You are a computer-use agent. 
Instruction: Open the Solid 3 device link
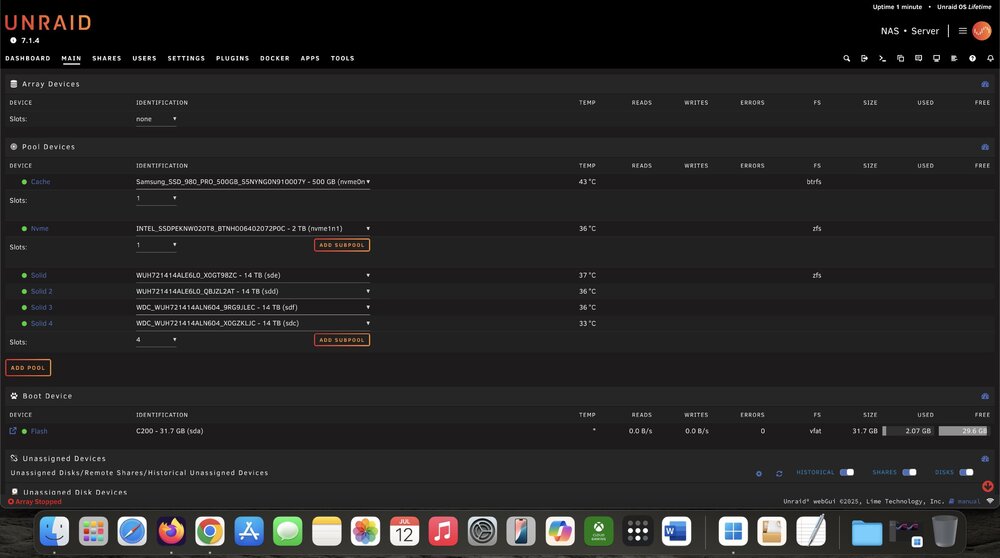(41, 307)
